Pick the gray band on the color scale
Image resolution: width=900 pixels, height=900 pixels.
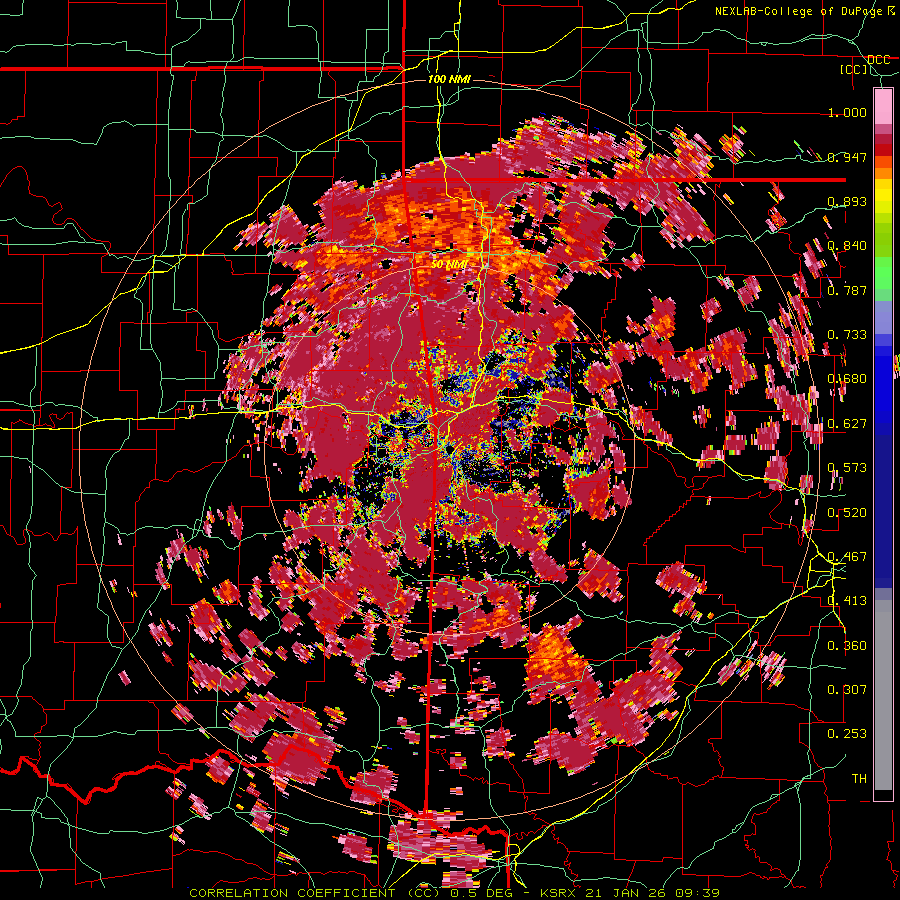point(883,695)
